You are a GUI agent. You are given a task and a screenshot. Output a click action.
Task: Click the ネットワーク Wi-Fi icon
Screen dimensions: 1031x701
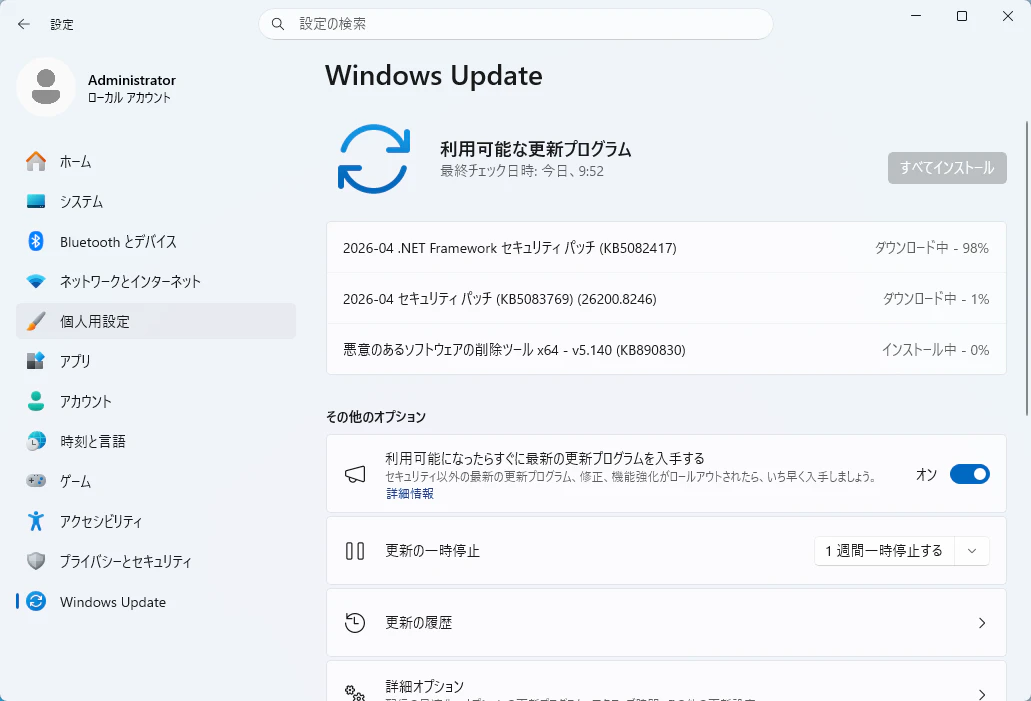coord(36,281)
